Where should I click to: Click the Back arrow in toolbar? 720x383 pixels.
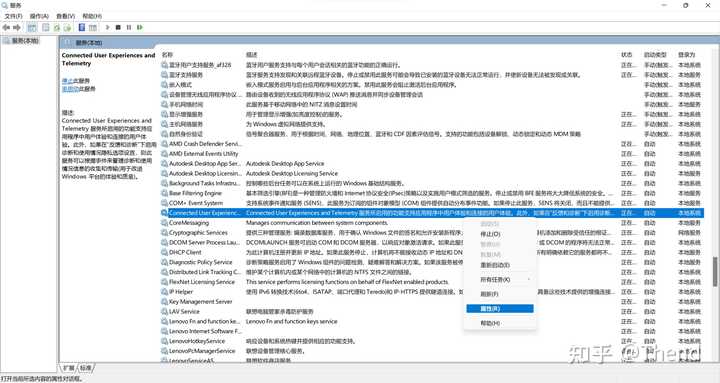tap(6, 28)
